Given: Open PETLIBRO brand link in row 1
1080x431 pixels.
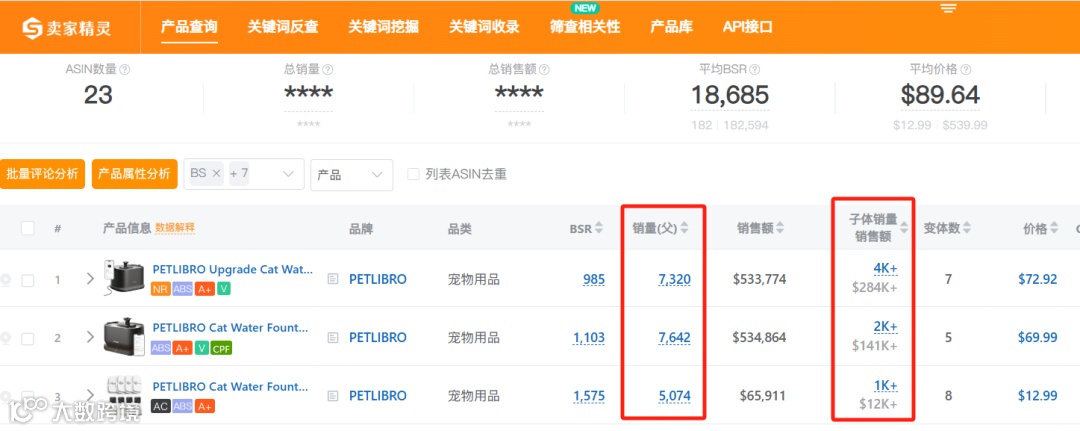Looking at the screenshot, I should point(377,280).
